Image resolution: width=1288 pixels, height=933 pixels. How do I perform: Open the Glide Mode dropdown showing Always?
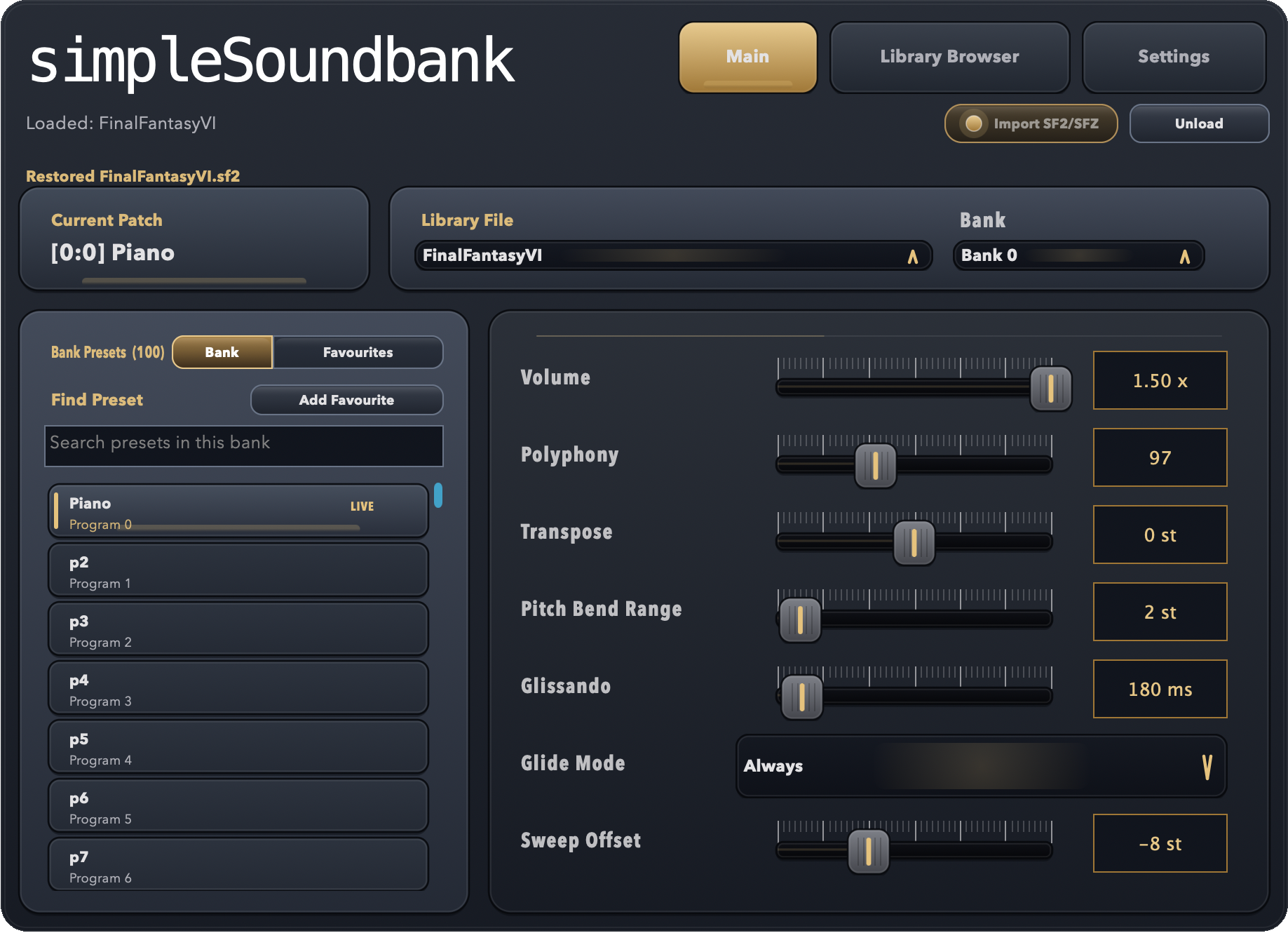click(x=979, y=767)
